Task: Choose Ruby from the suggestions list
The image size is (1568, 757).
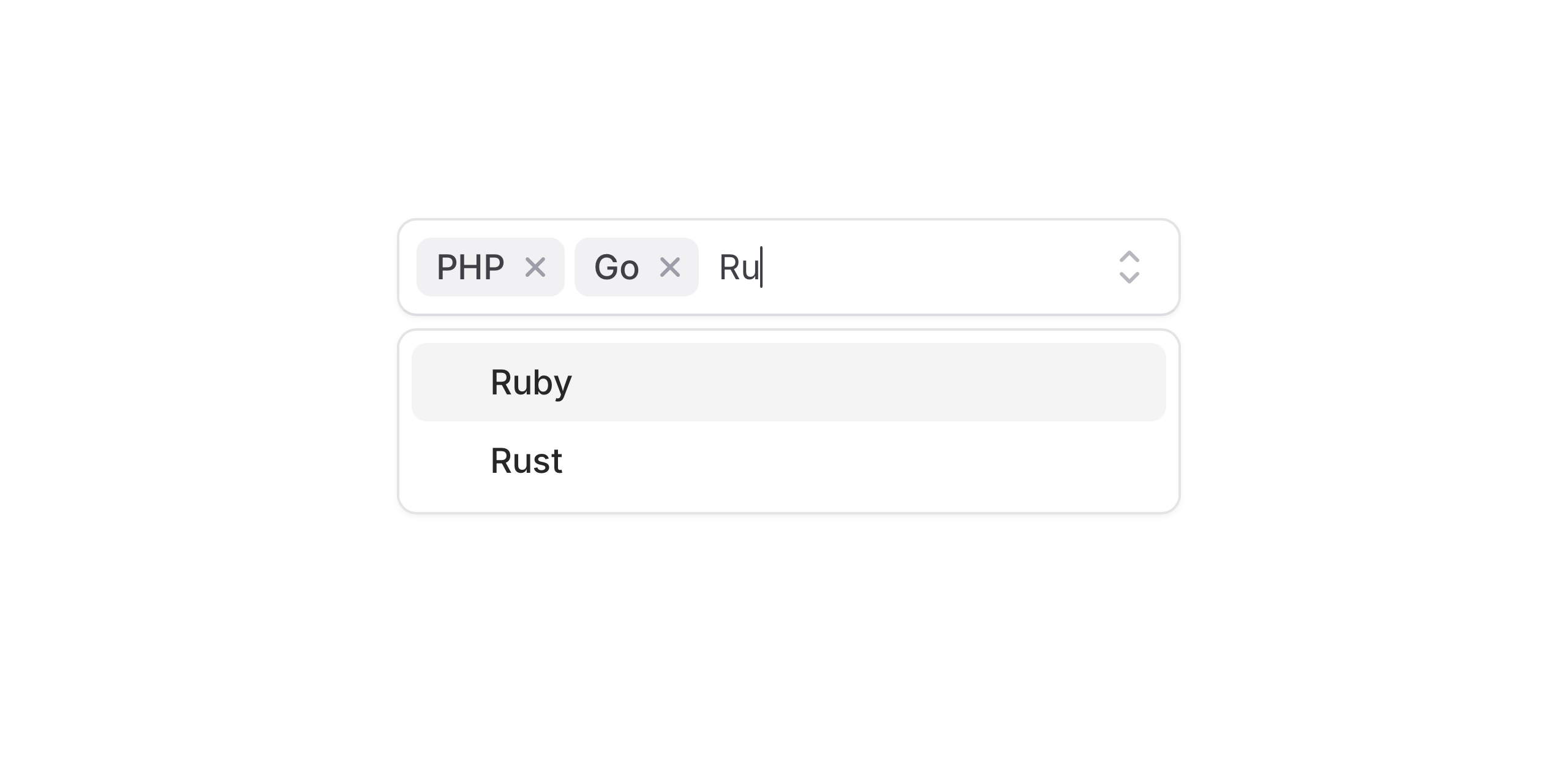Action: coord(532,382)
